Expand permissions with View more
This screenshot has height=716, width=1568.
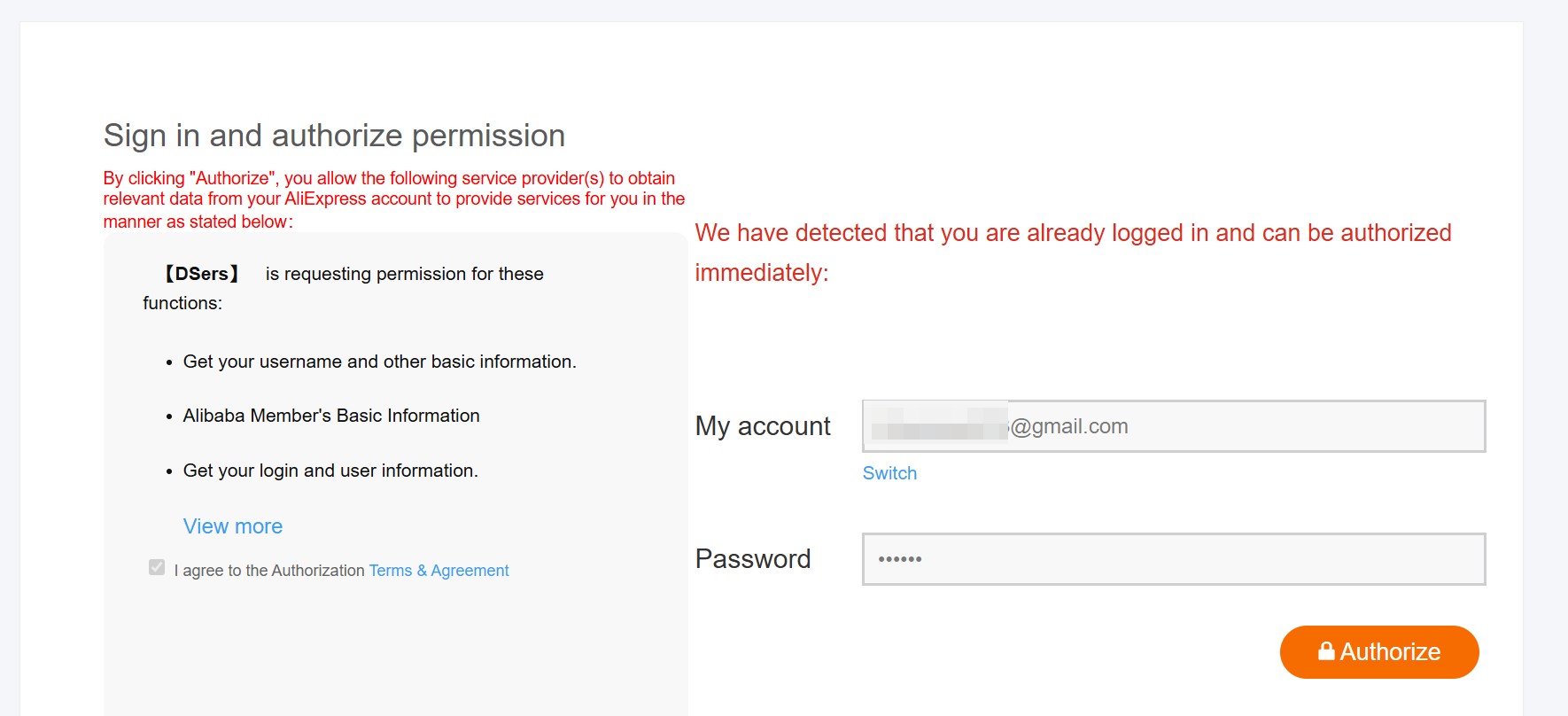coord(232,526)
